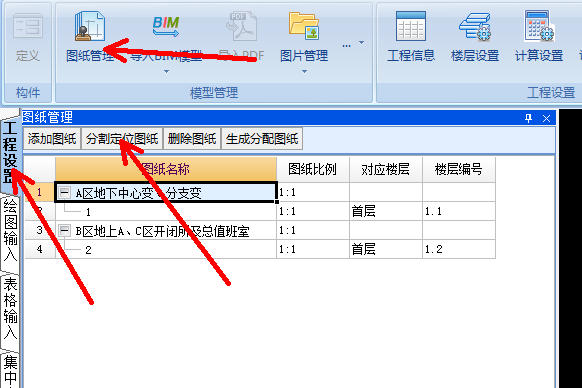Expand the 图片管理 dropdown arrow

[304, 71]
